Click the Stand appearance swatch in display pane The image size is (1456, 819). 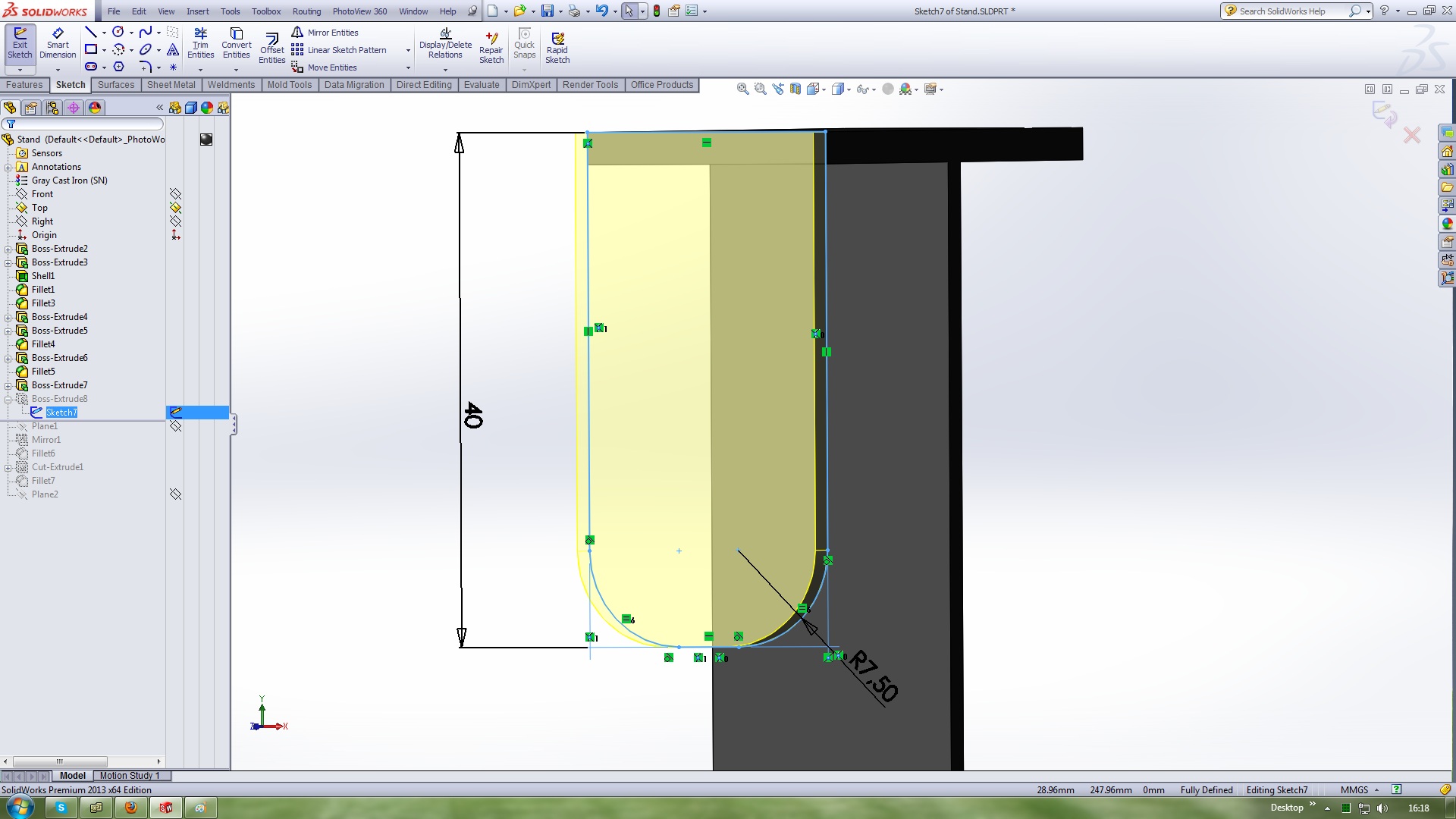[206, 140]
